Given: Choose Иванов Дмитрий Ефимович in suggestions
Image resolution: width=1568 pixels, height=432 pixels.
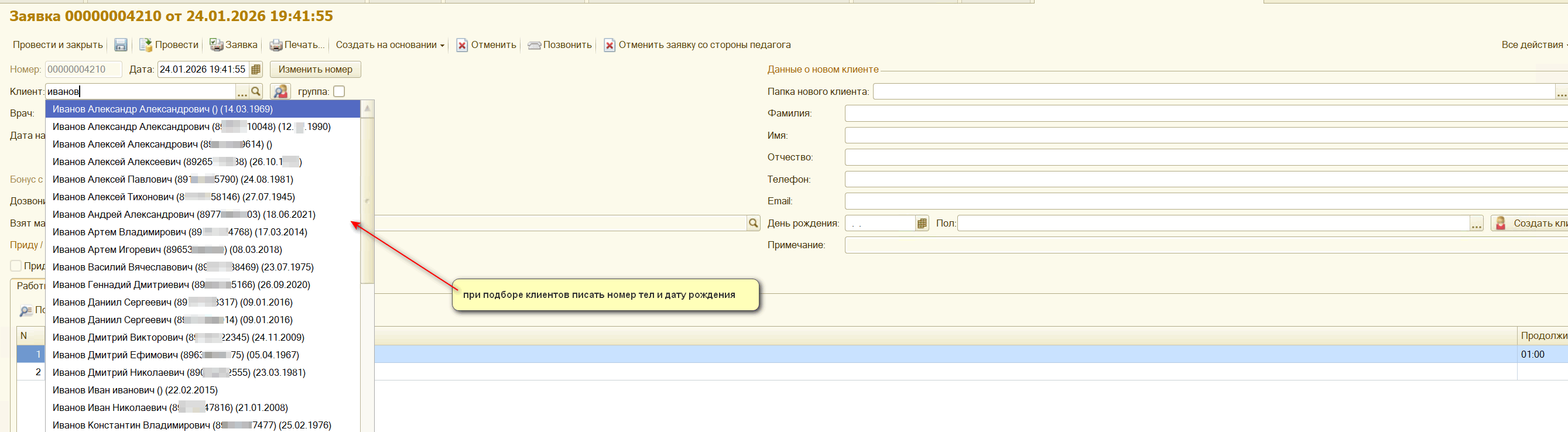Looking at the screenshot, I should [175, 355].
